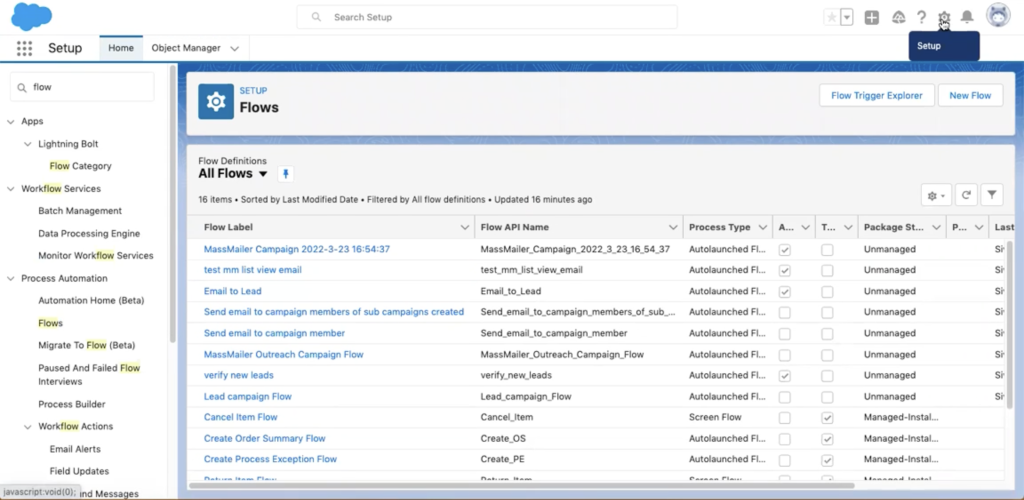Screen dimensions: 1024x500
Task: Select the Home tab
Action: click(x=121, y=48)
